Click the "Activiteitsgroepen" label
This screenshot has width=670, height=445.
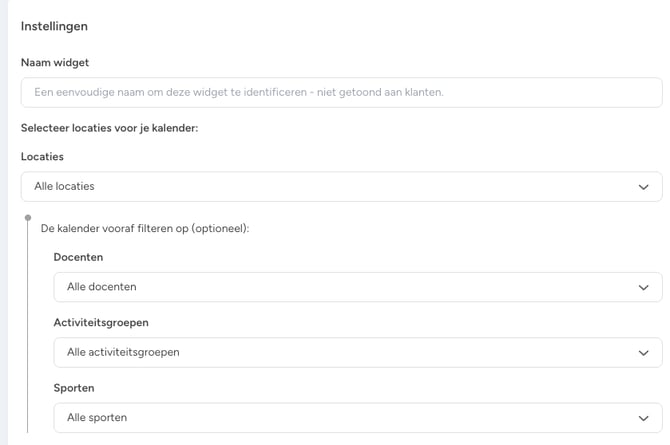point(100,323)
